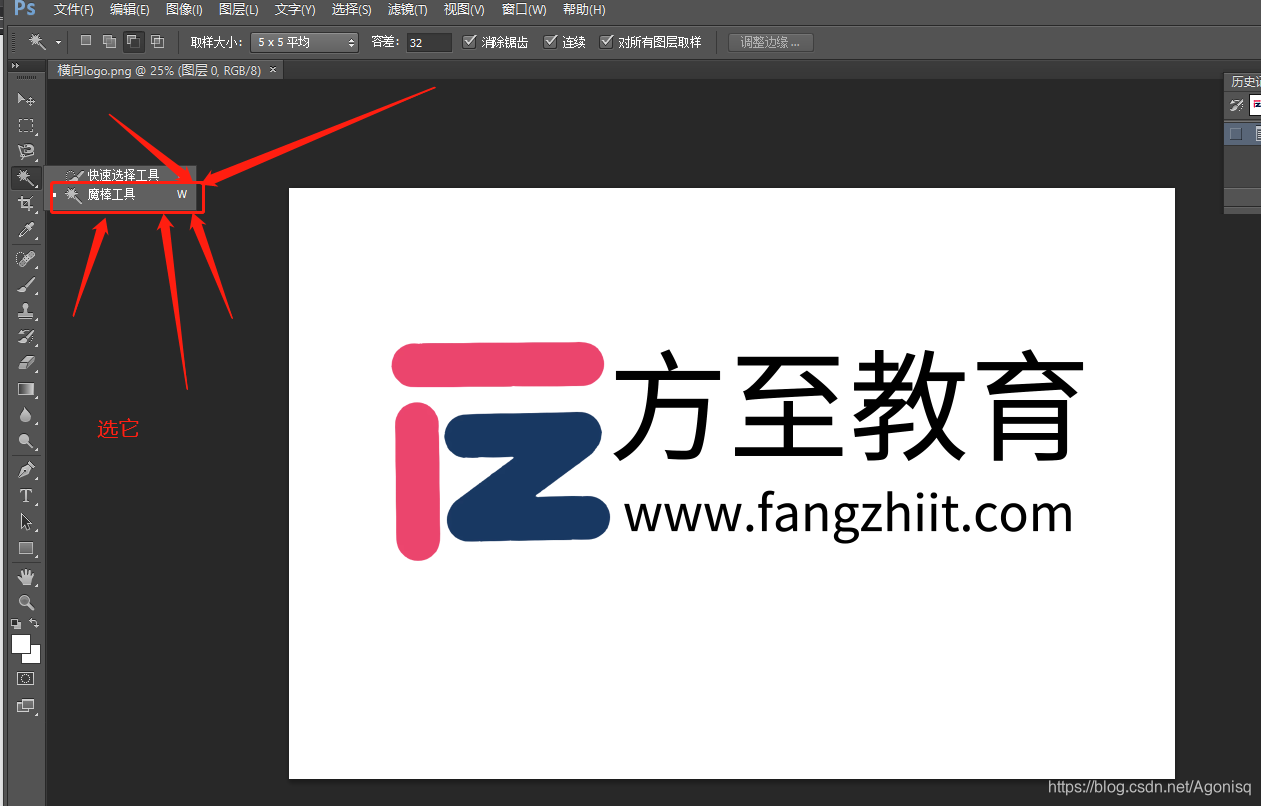
Task: Close the 横向logo.png document tab
Action: [x=273, y=70]
